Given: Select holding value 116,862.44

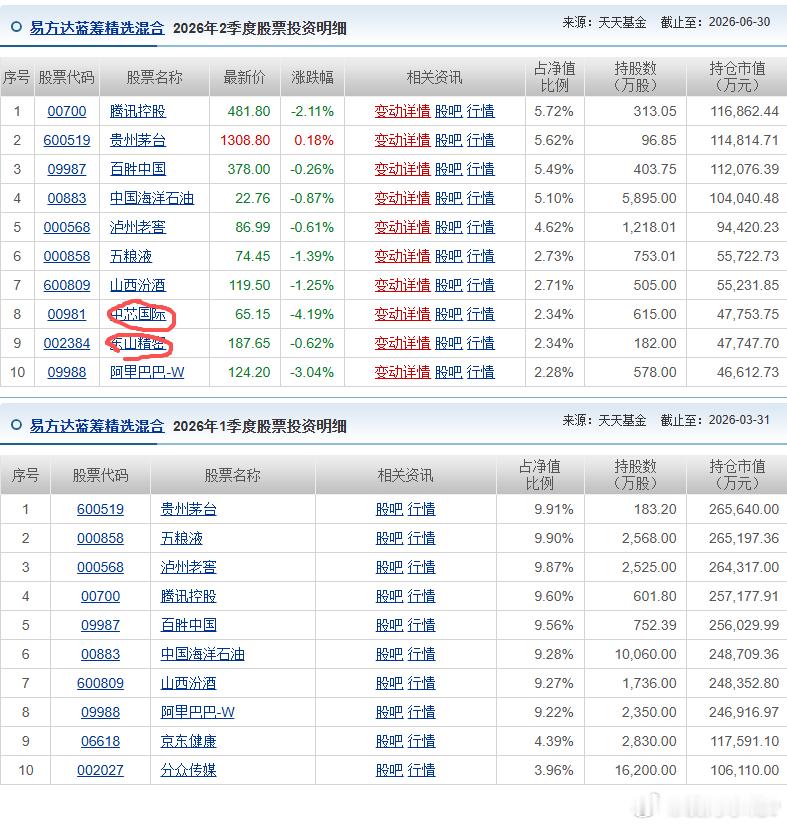Looking at the screenshot, I should click(x=744, y=111).
